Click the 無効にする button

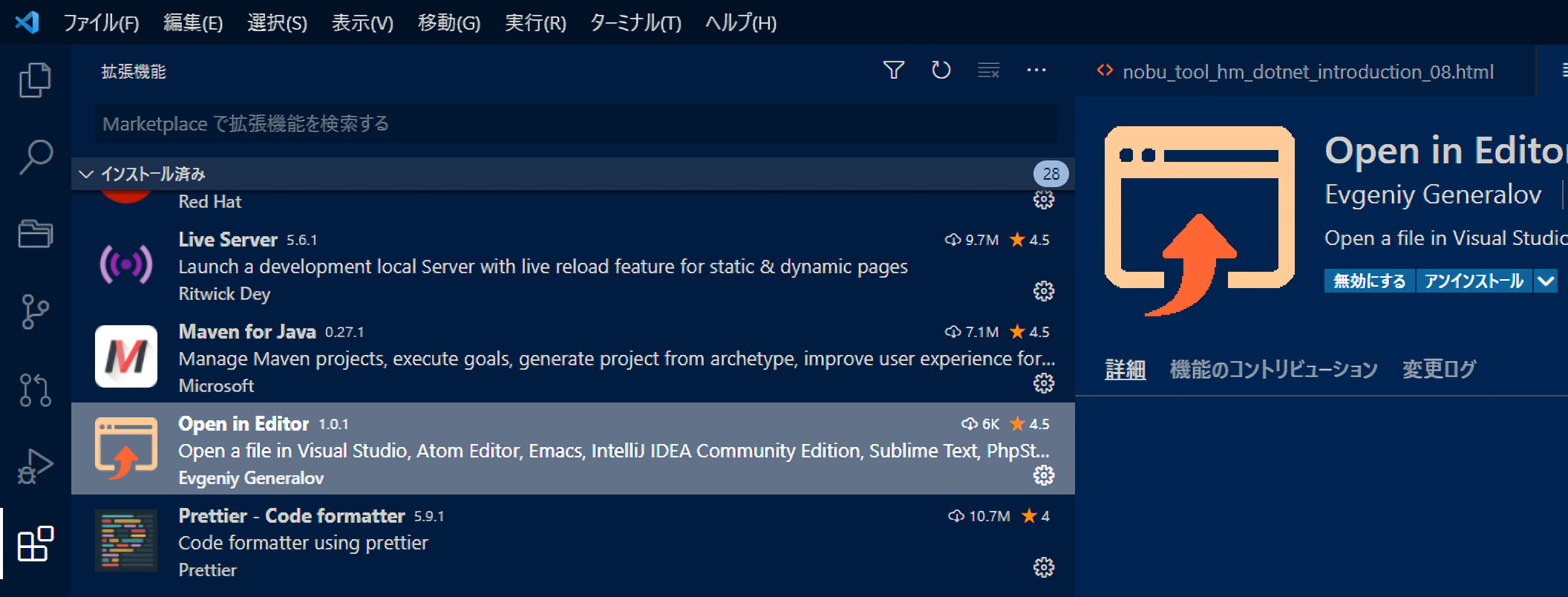pos(1369,281)
